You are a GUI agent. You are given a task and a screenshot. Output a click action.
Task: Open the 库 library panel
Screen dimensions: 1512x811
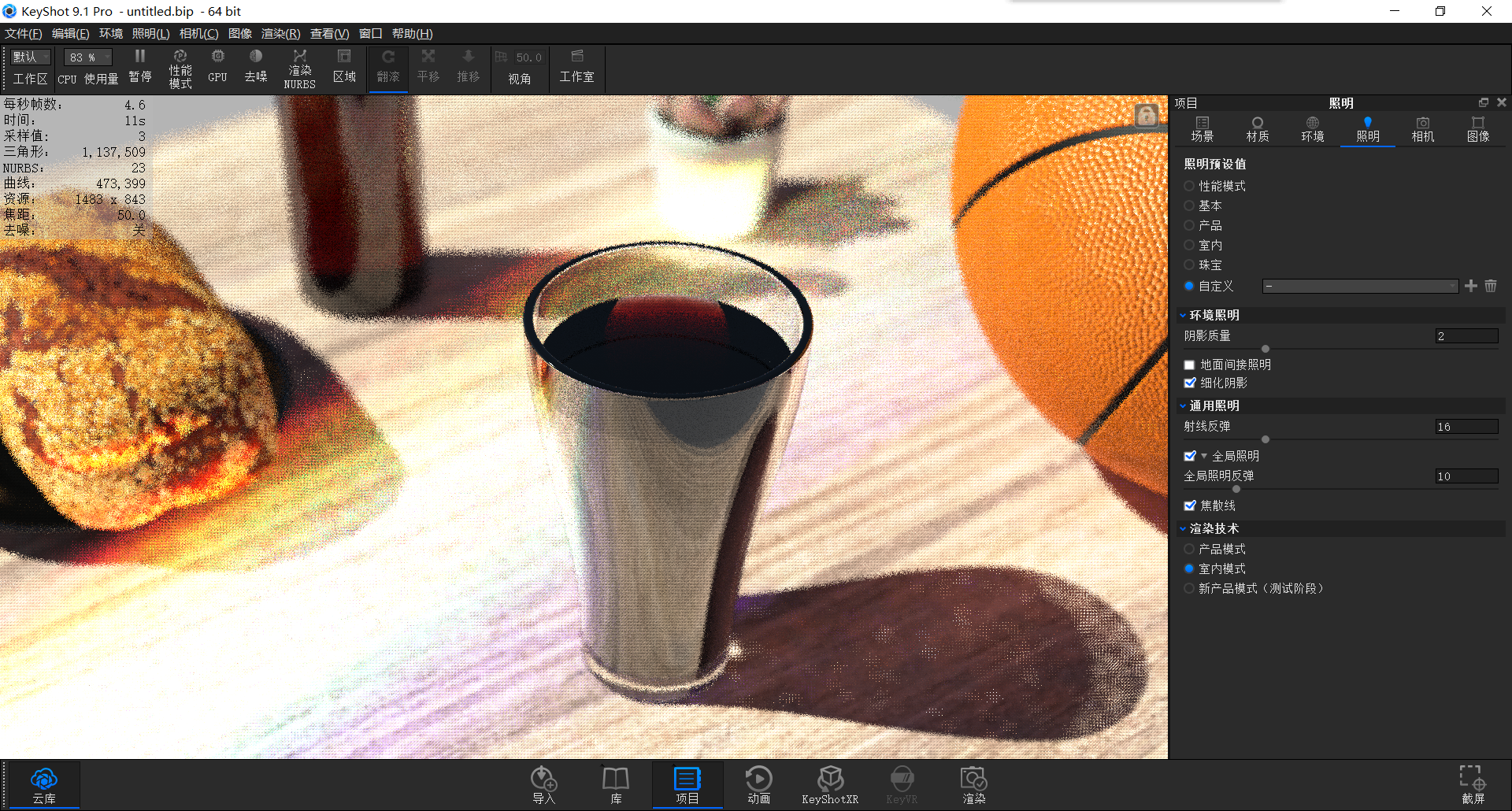point(615,783)
